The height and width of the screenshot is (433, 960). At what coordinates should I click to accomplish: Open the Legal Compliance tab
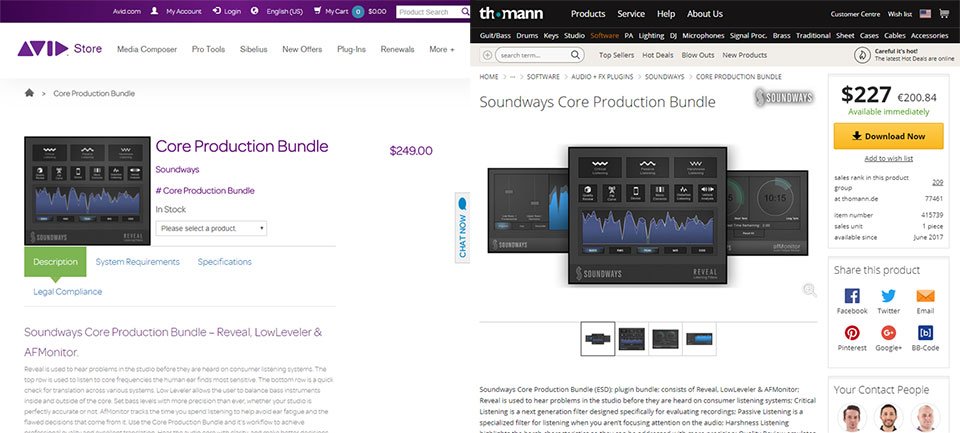(67, 292)
